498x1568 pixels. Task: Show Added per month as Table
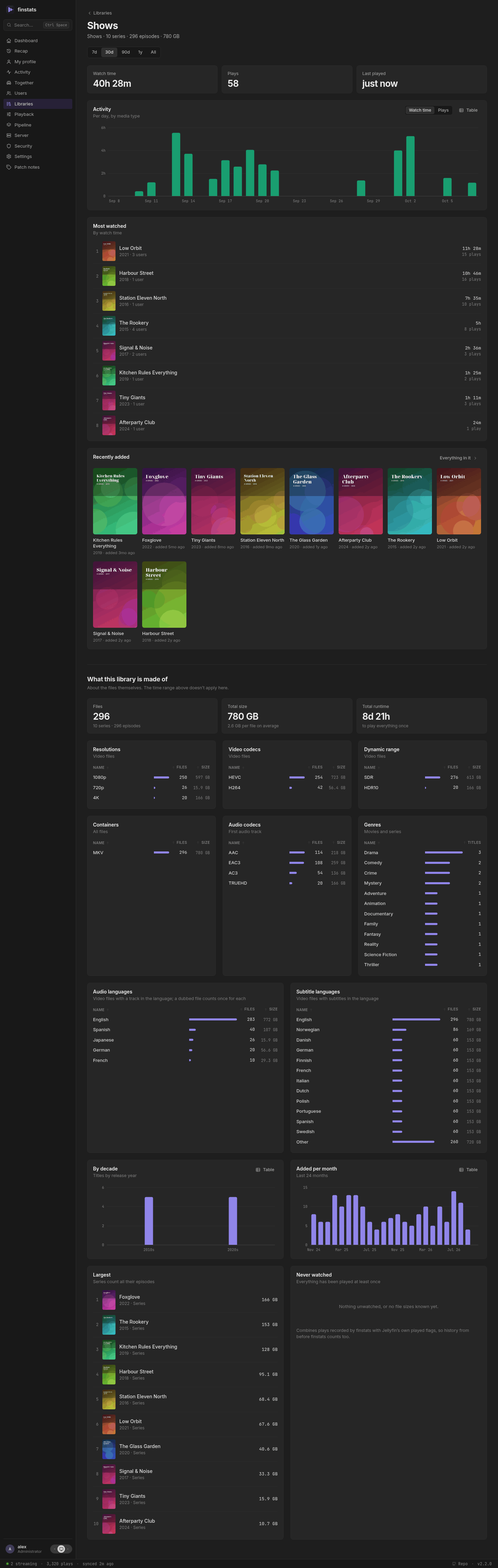(x=468, y=1170)
